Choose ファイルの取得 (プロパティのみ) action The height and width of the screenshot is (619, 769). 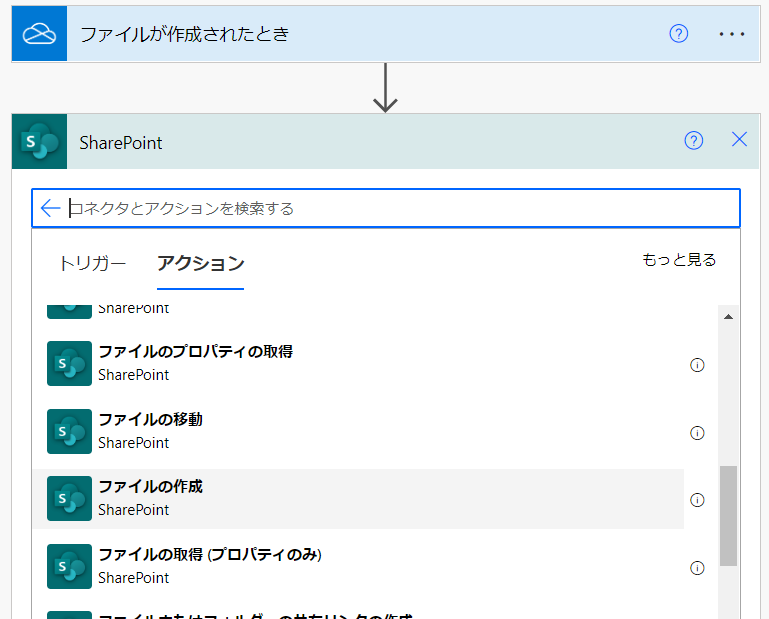pos(359,567)
